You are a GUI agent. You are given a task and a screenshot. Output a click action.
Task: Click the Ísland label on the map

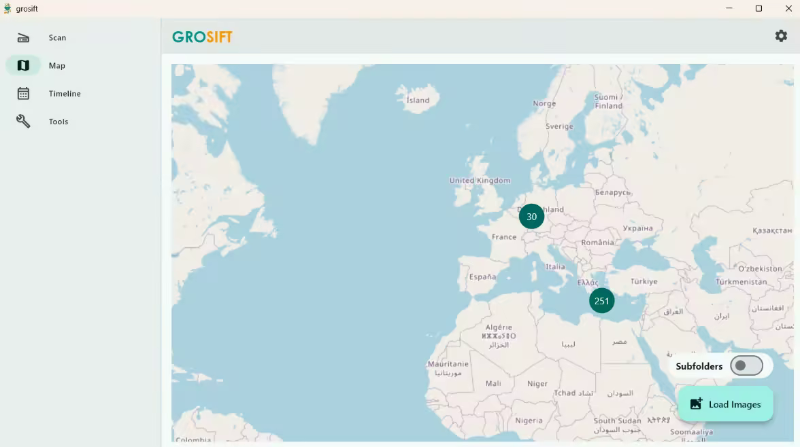418,100
